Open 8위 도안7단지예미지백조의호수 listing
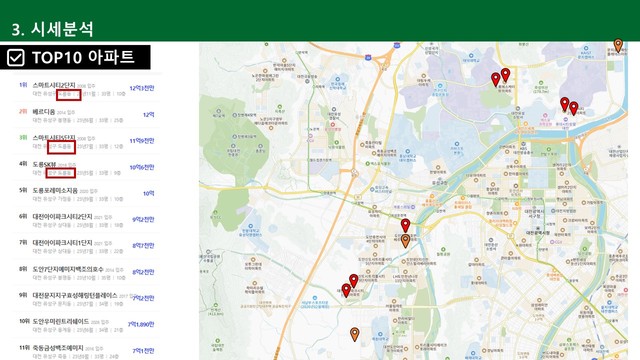The height and width of the screenshot is (360, 640). pyautogui.click(x=87, y=273)
